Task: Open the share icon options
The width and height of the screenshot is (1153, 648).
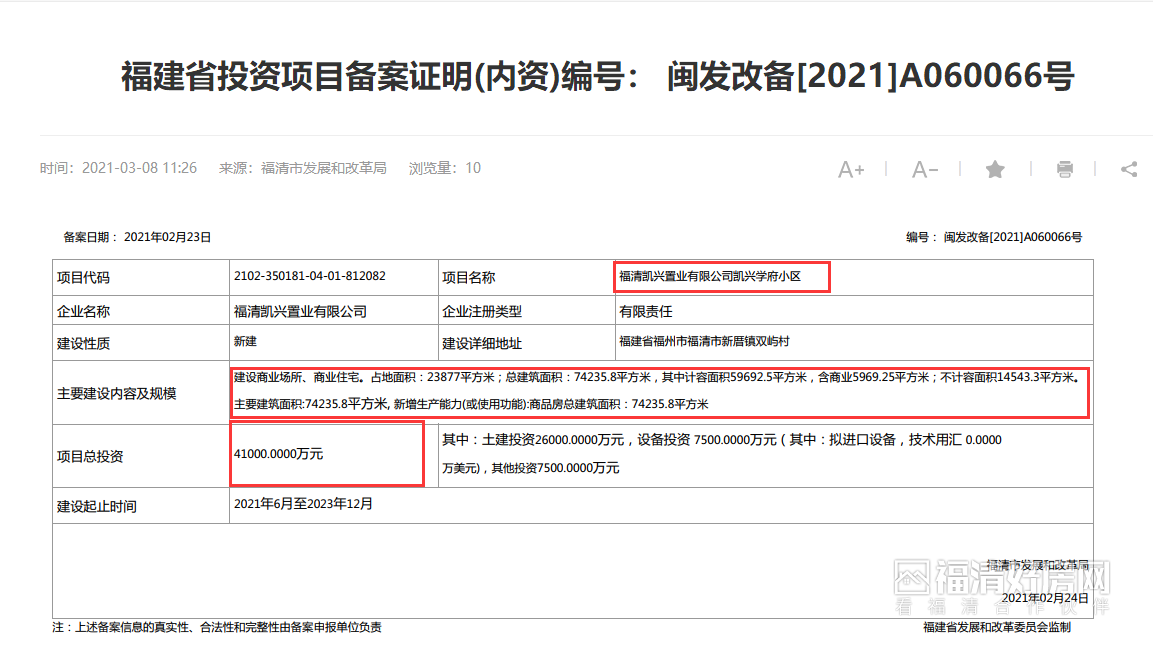Action: (1129, 169)
